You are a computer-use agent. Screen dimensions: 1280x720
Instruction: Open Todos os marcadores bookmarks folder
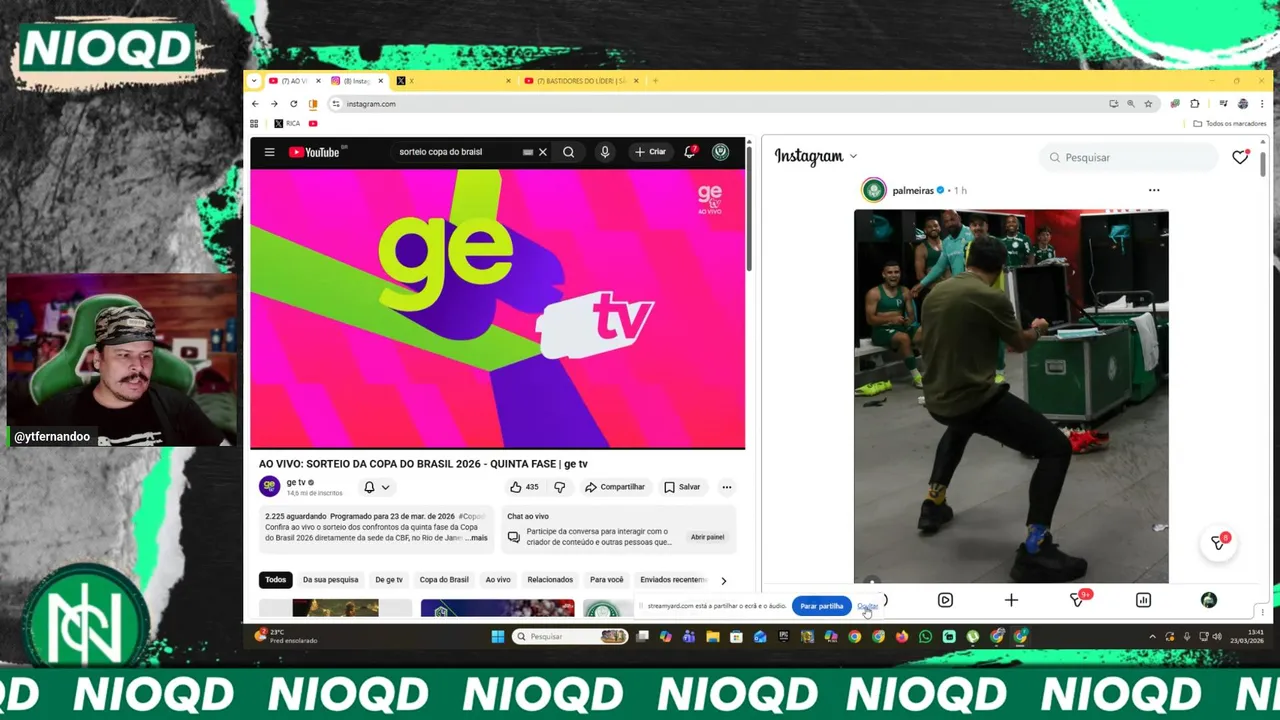tap(1230, 123)
